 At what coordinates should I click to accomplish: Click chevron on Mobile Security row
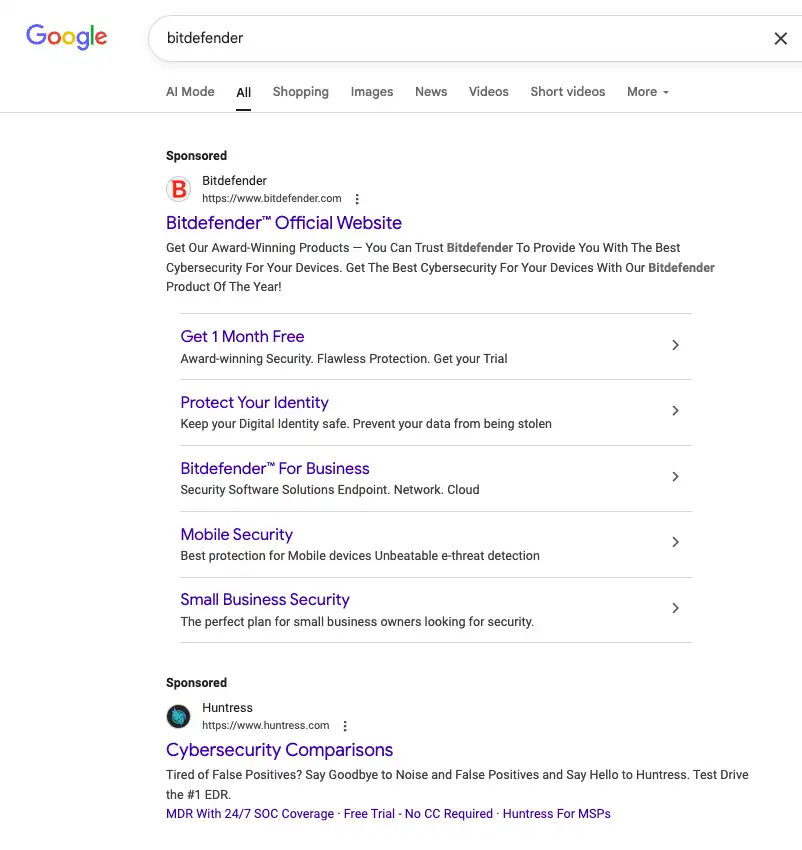tap(675, 542)
